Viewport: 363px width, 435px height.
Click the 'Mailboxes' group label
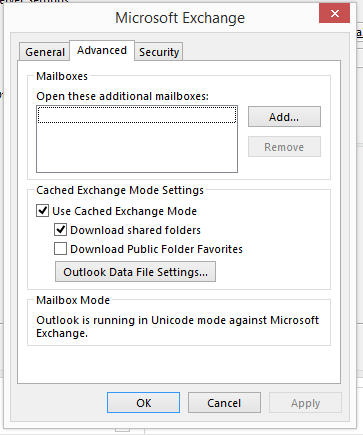[x=62, y=76]
